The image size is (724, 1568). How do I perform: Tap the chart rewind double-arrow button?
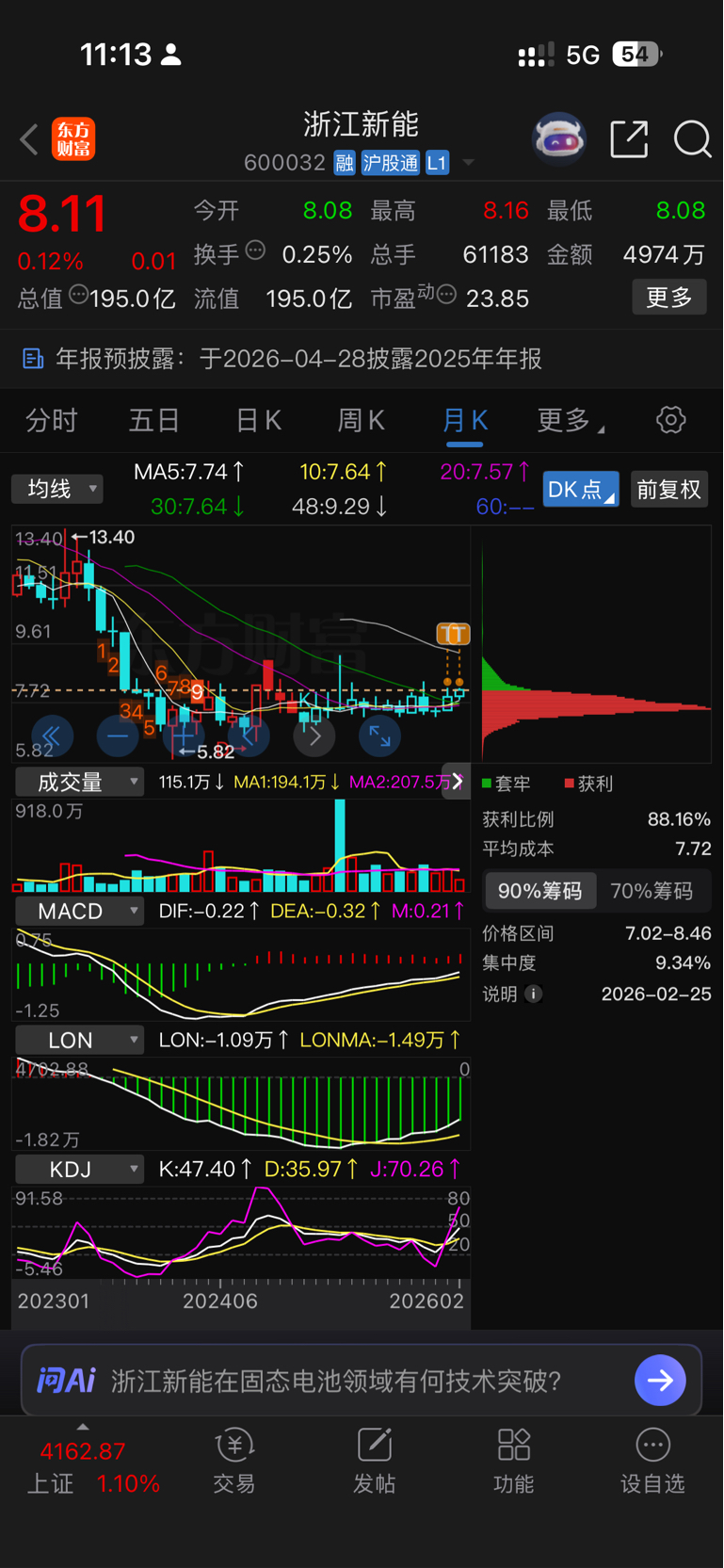(x=52, y=736)
